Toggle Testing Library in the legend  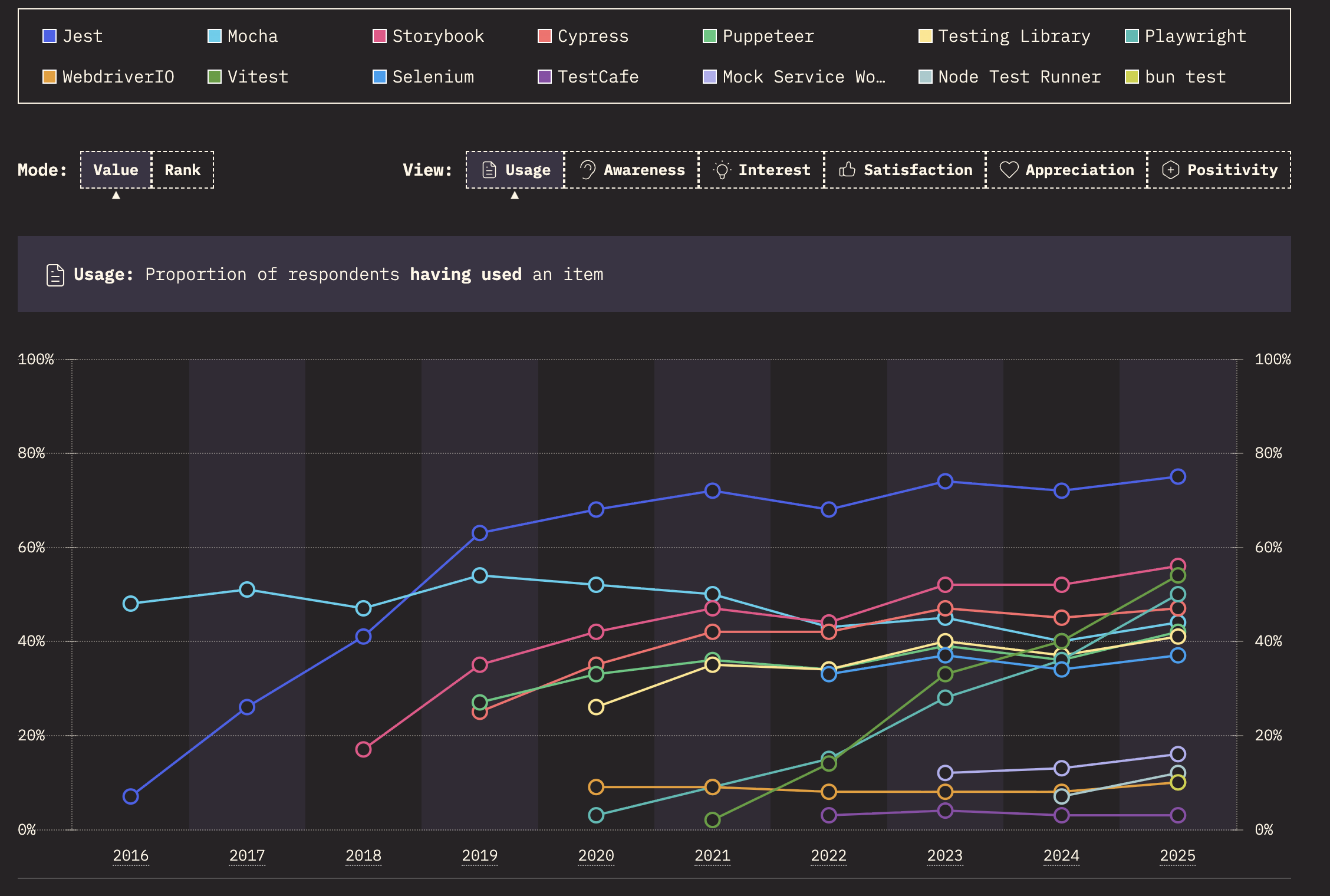[x=1005, y=36]
